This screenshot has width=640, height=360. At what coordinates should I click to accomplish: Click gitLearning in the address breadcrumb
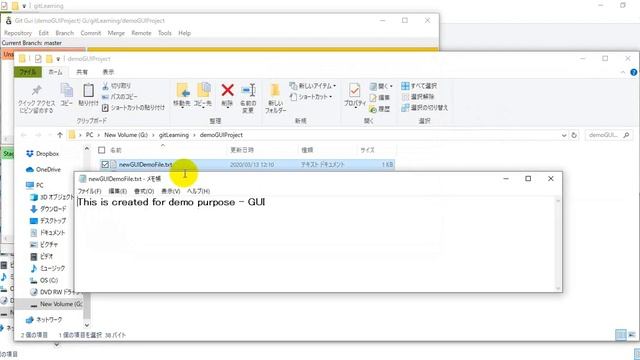(174, 135)
